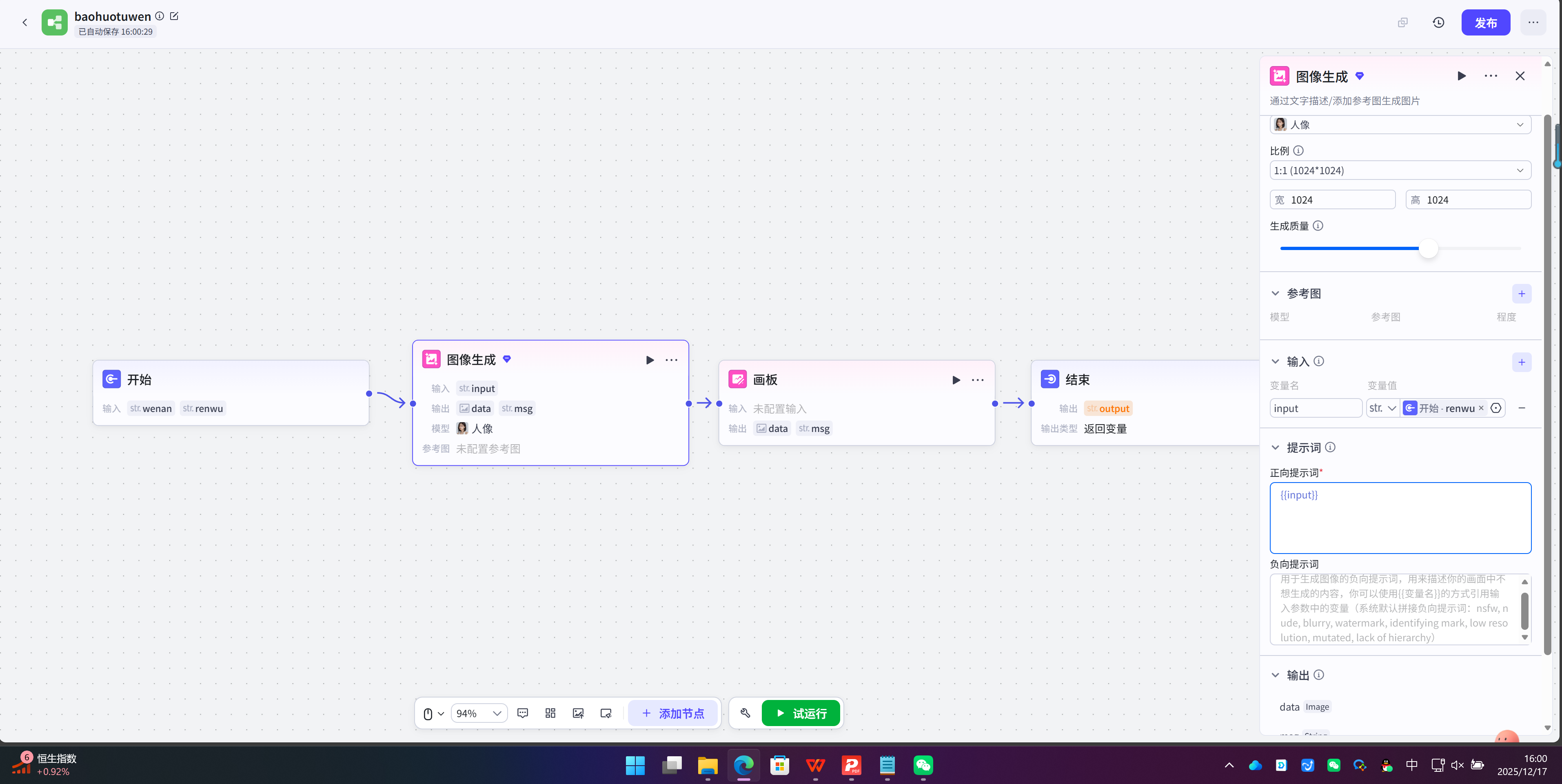Open the 图像生成 node three-dot menu

pyautogui.click(x=671, y=359)
